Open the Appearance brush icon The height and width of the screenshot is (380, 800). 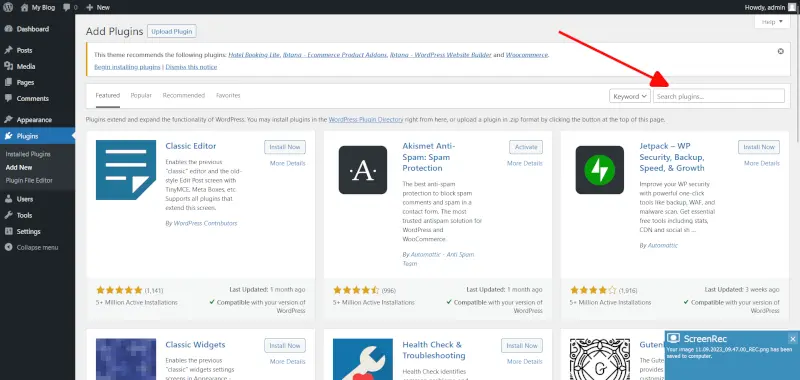tap(8, 120)
